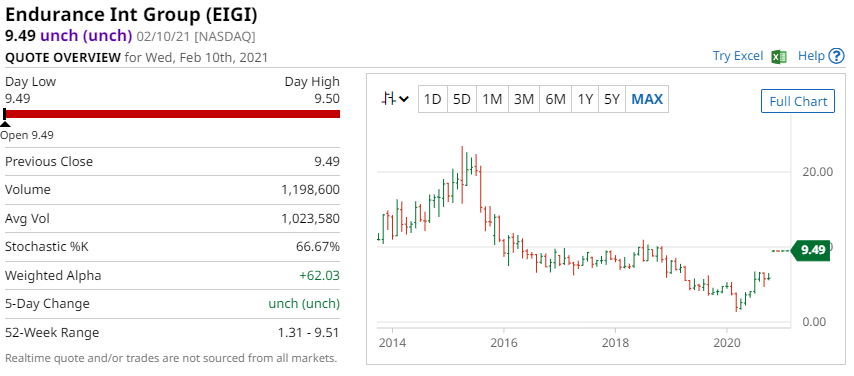Click the black Open price triangle marker
Viewport: 854px width, 376px height.
[x=5, y=123]
